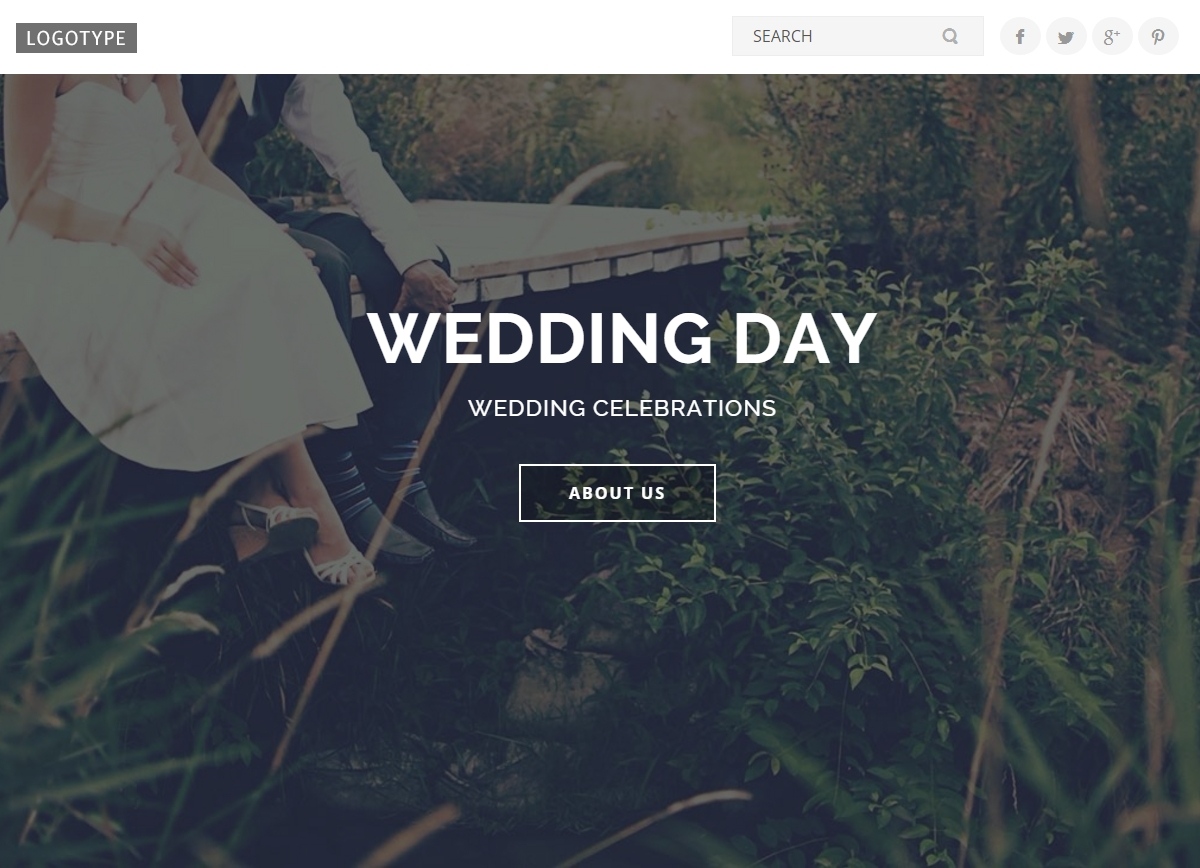The height and width of the screenshot is (868, 1200).
Task: Click empty white header area beside logo
Action: pyautogui.click(x=430, y=36)
